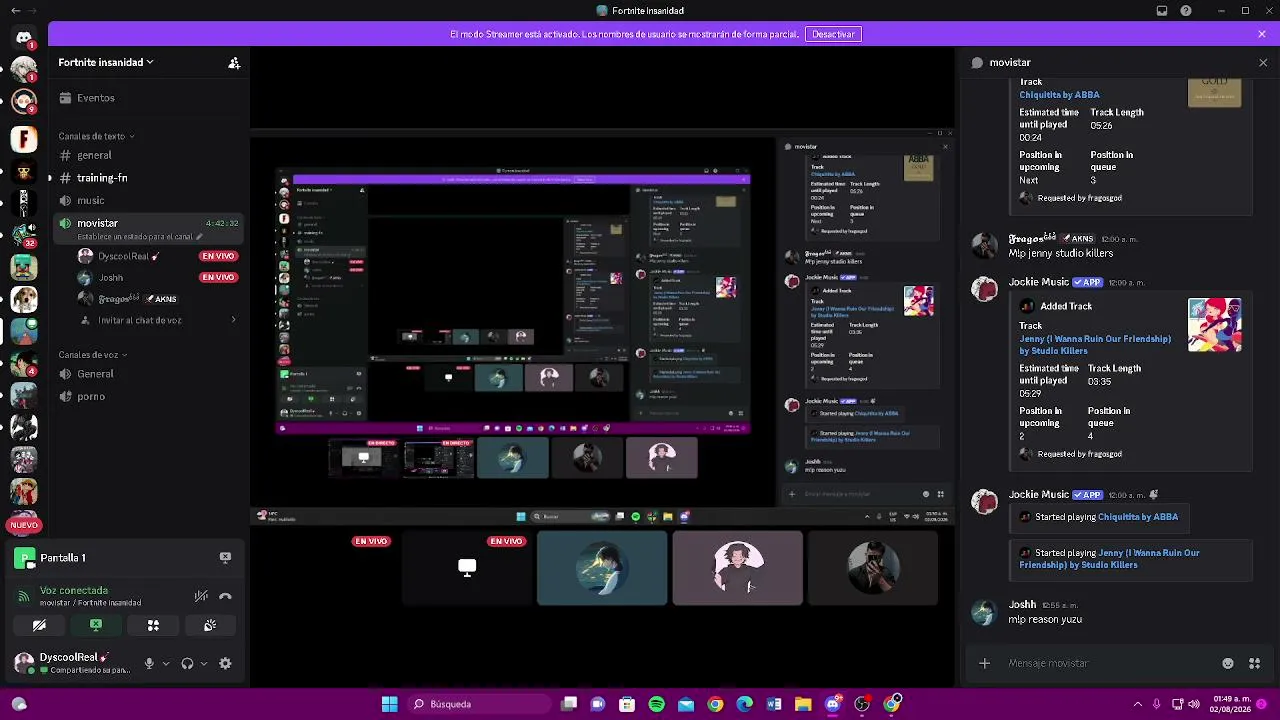1280x720 pixels.
Task: Launch Microsoft Word from taskbar
Action: [x=774, y=704]
